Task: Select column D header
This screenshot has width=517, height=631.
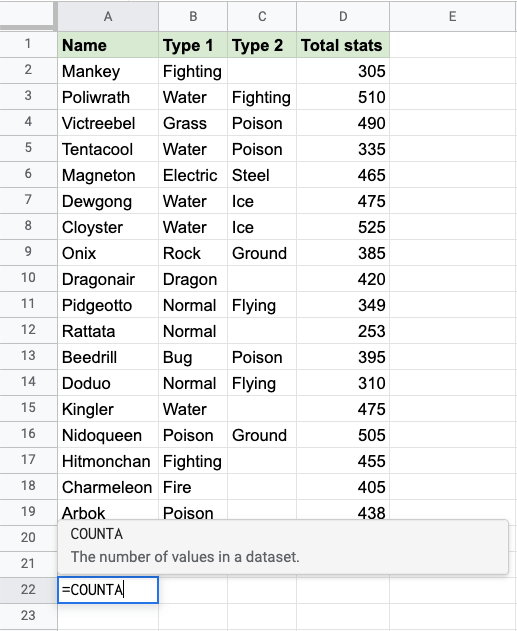Action: tap(343, 16)
